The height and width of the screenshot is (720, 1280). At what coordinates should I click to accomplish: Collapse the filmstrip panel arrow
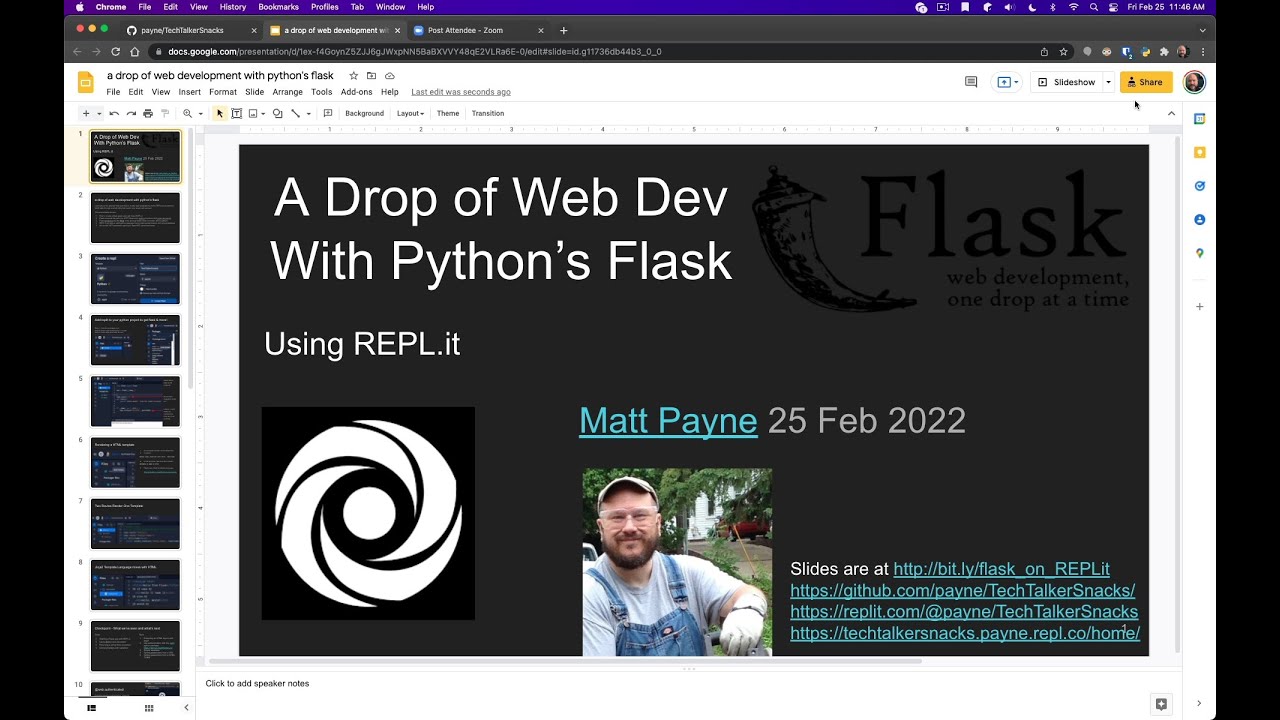coord(185,708)
